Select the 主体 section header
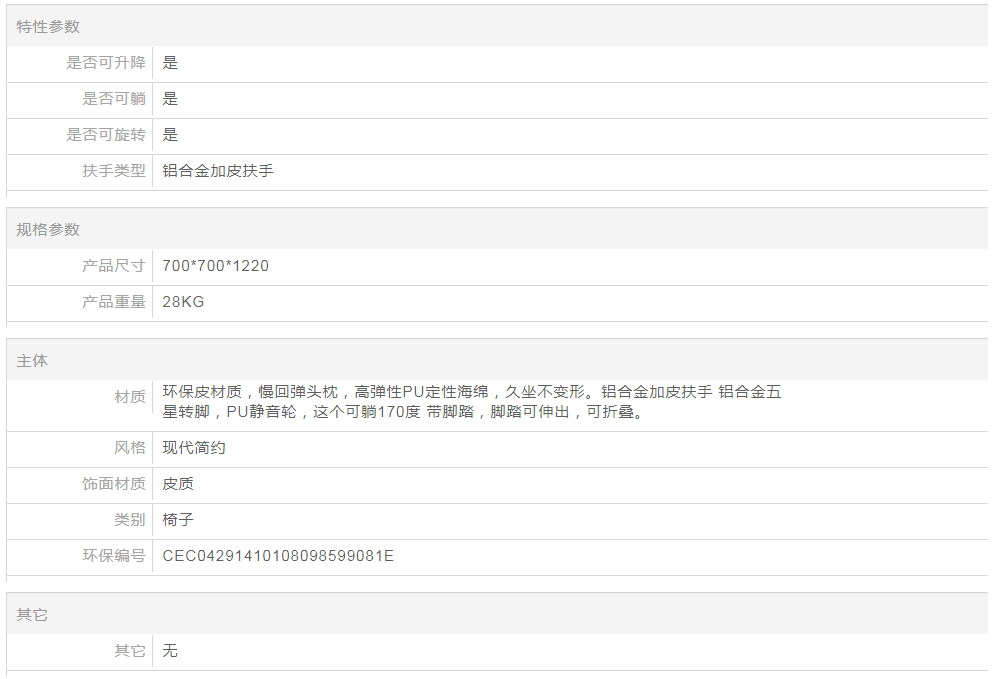995x679 pixels. (x=32, y=361)
